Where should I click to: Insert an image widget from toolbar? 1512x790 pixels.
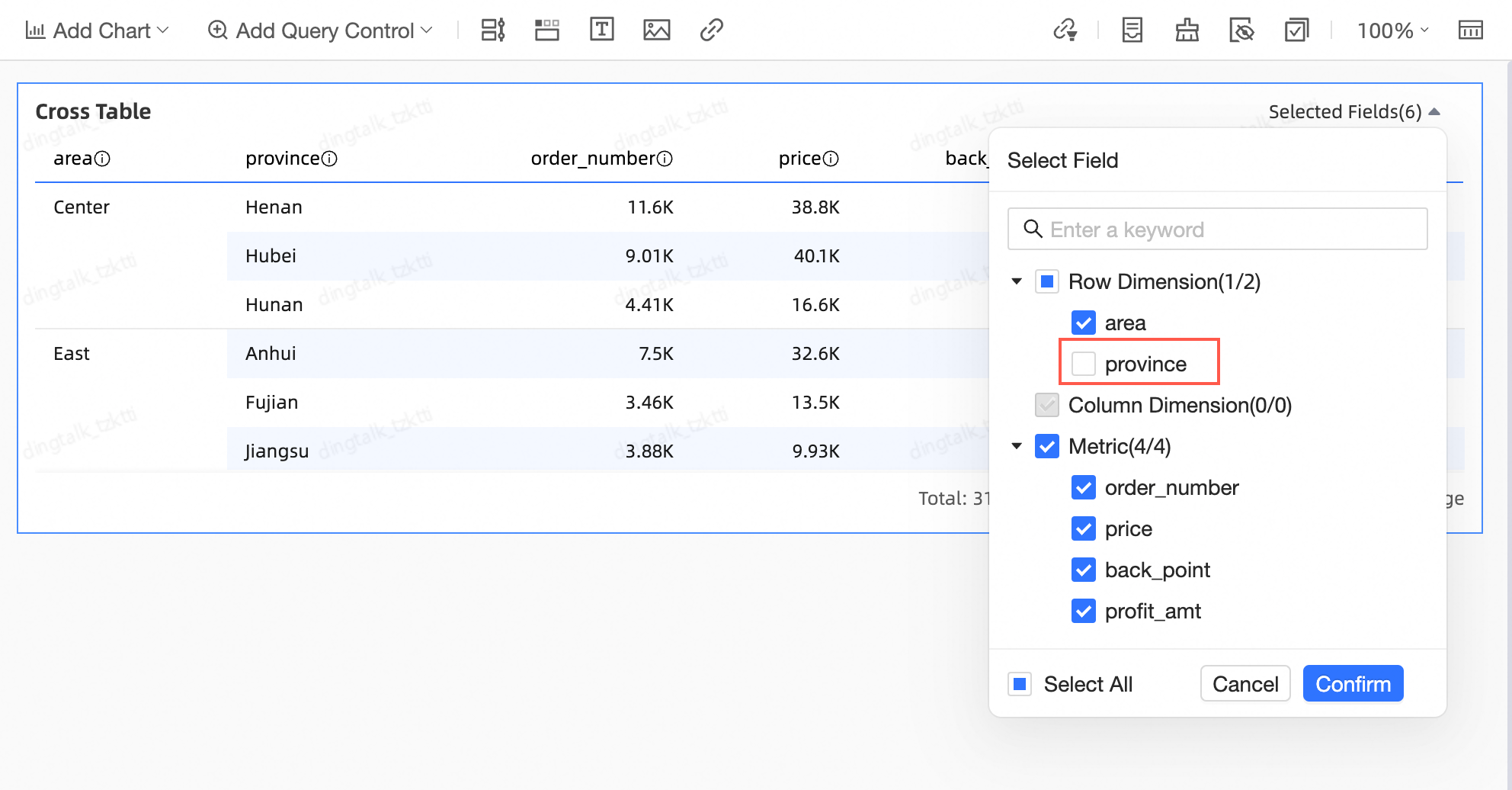pyautogui.click(x=656, y=30)
